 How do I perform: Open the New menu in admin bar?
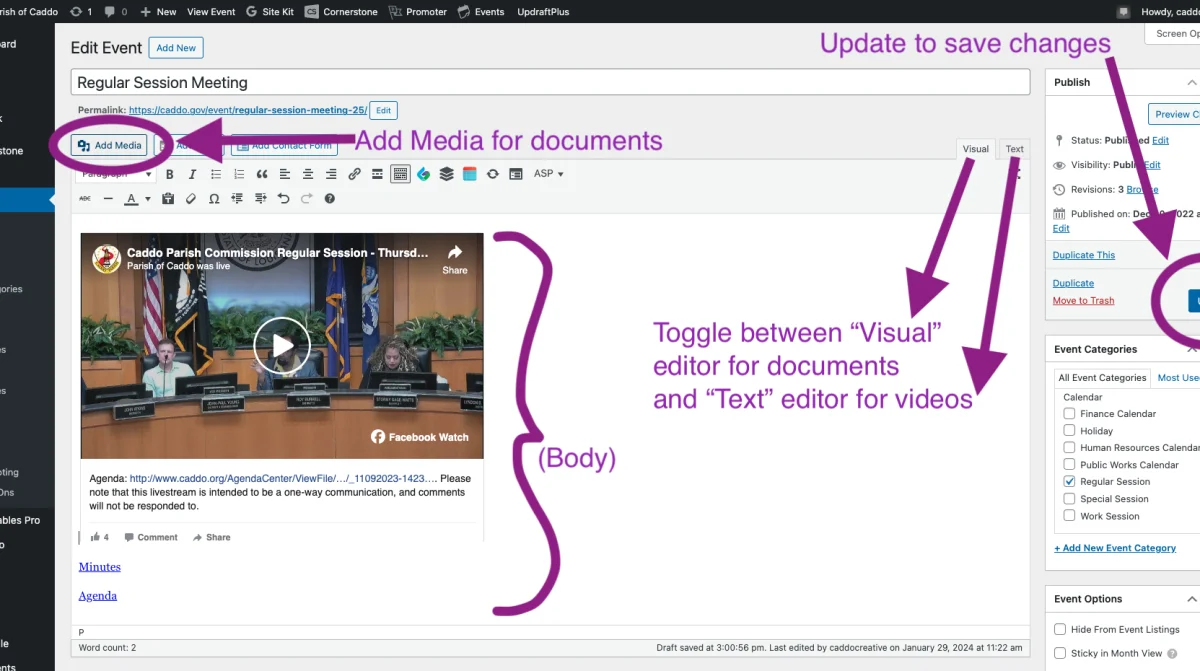coord(159,12)
